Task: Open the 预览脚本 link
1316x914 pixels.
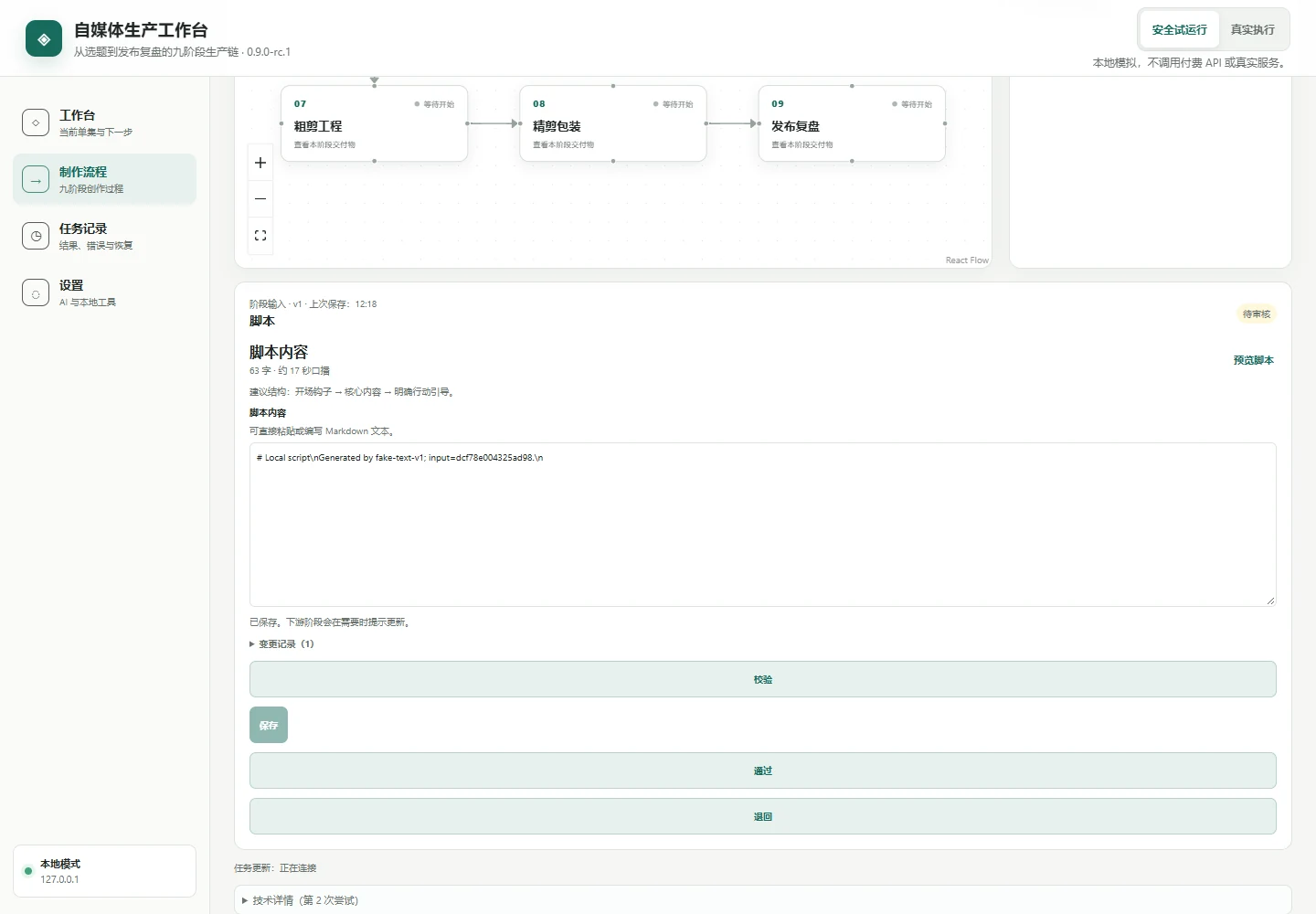Action: click(x=1253, y=360)
